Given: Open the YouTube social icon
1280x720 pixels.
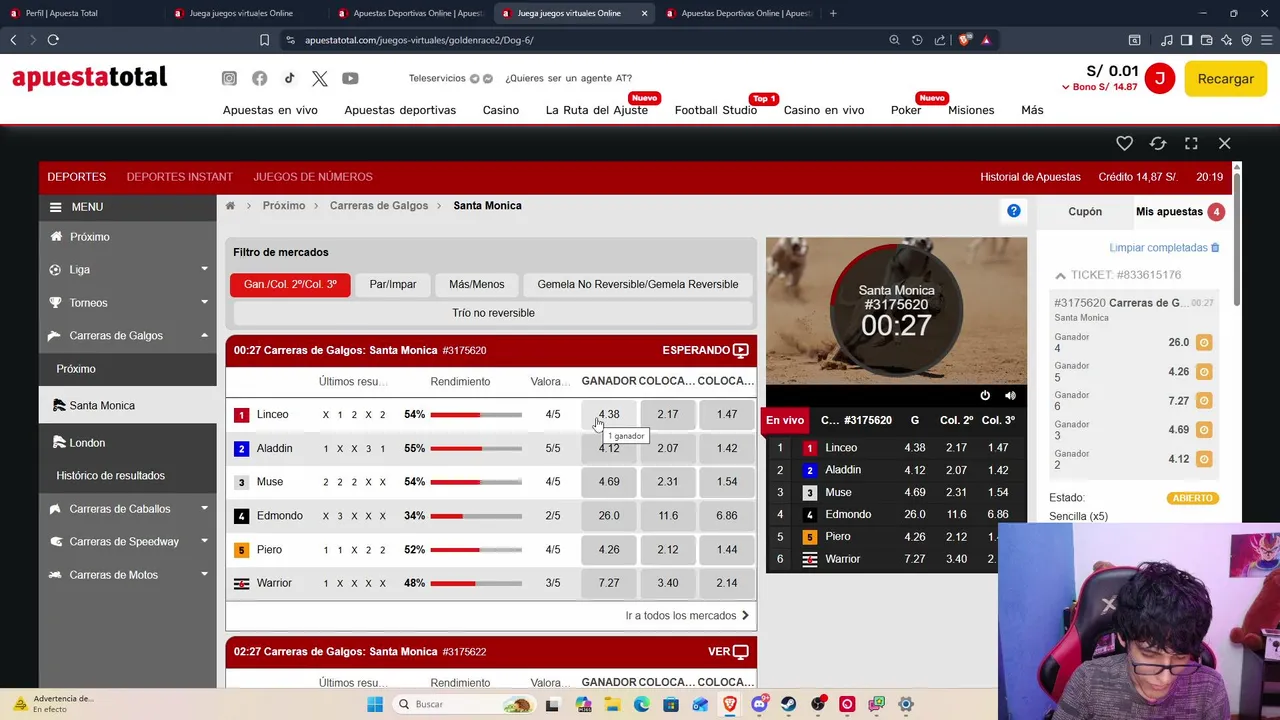Looking at the screenshot, I should [x=350, y=78].
